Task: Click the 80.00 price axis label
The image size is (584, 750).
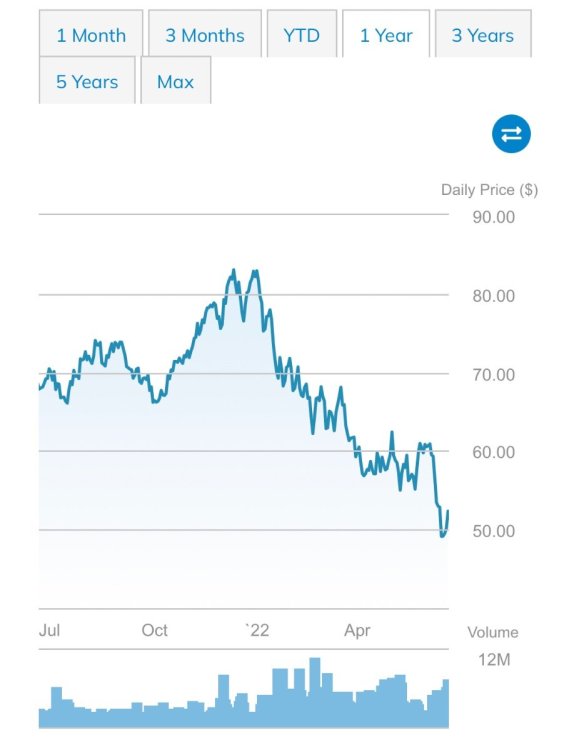Action: click(494, 296)
